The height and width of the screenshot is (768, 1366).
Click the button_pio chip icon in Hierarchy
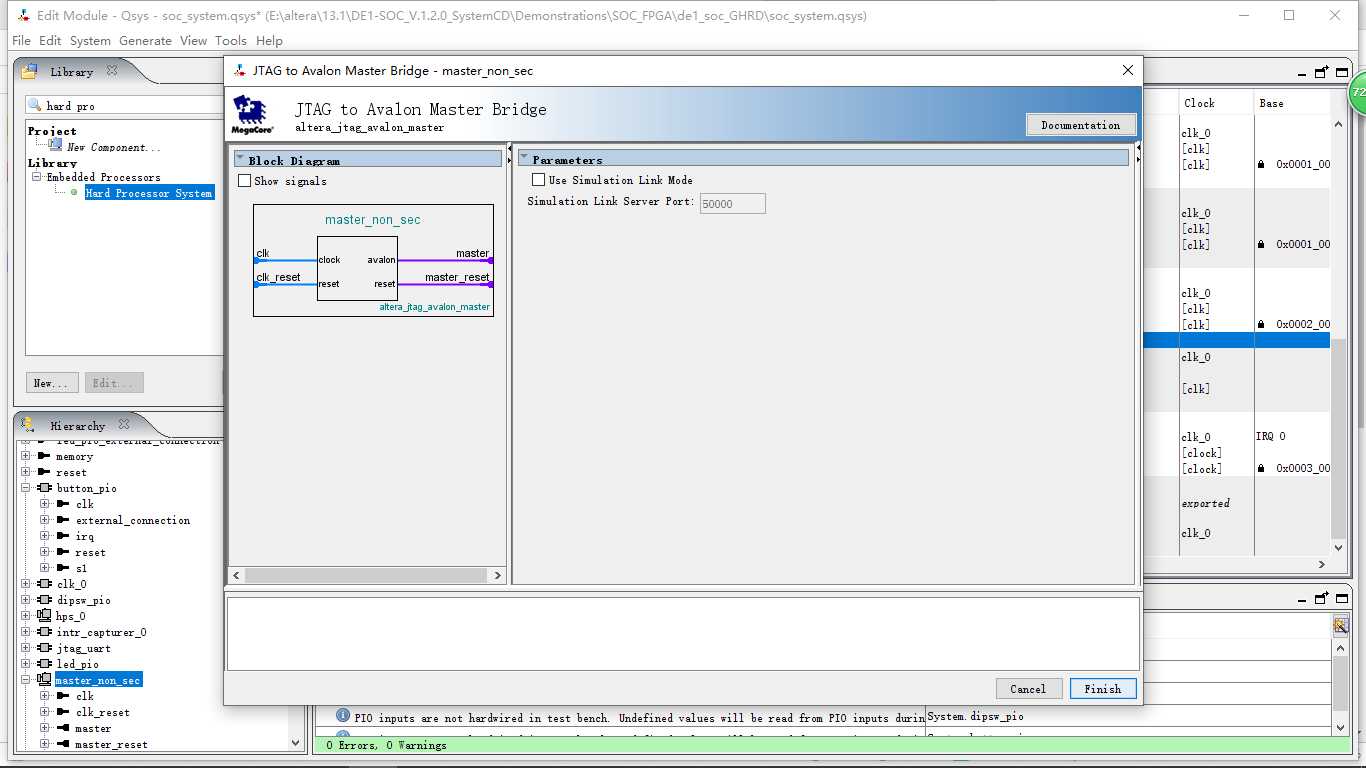click(44, 488)
